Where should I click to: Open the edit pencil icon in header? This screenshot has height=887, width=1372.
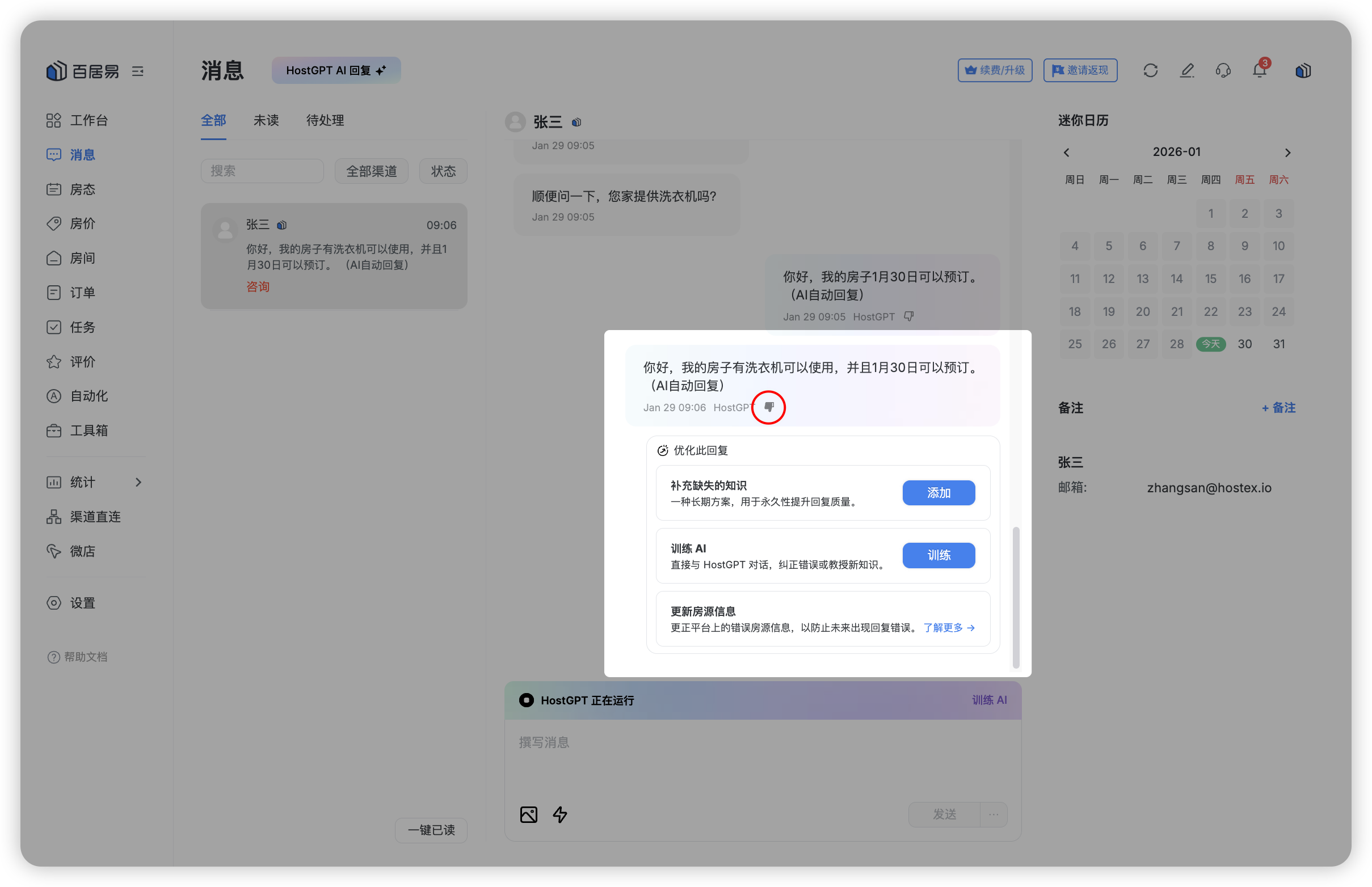(x=1186, y=70)
